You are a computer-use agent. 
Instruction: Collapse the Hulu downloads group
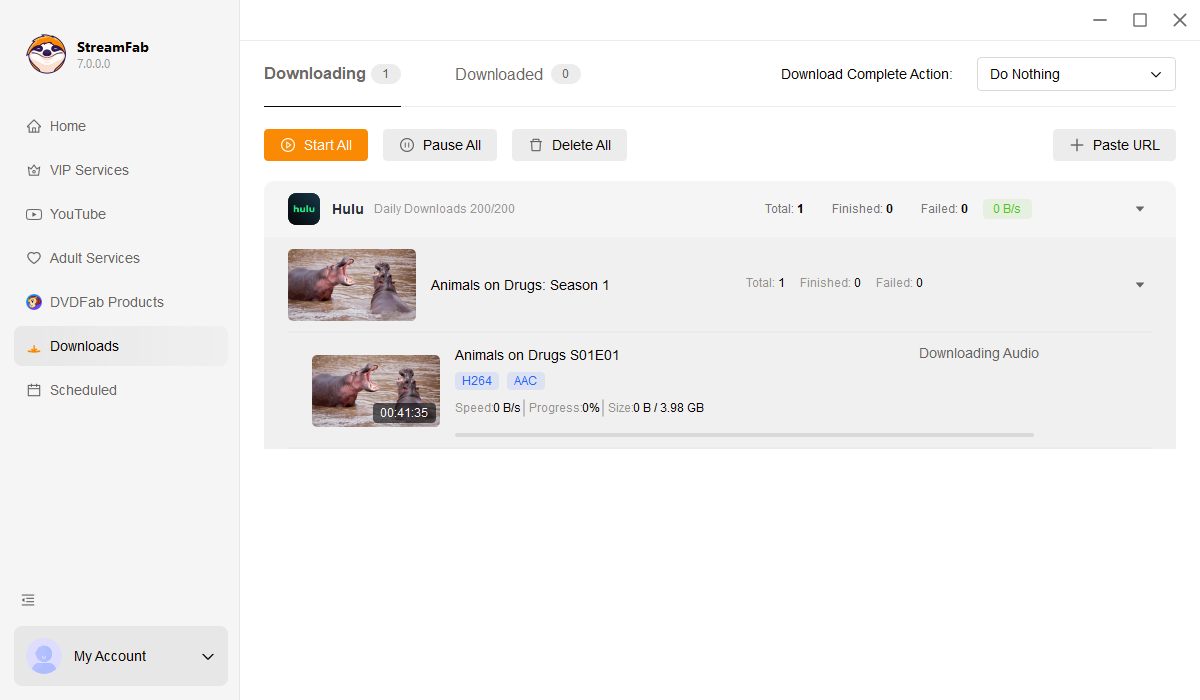pos(1140,209)
